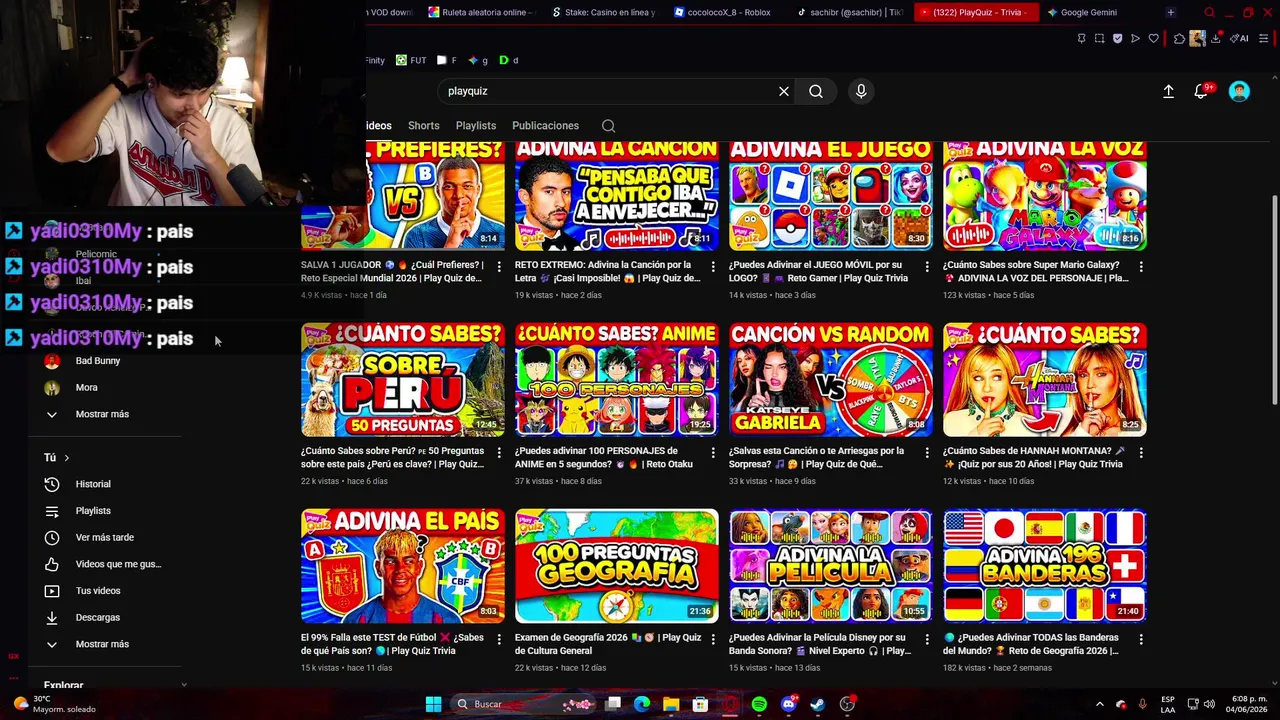This screenshot has width=1280, height=720.
Task: Open the browser main menu icon
Action: pyautogui.click(x=1262, y=39)
